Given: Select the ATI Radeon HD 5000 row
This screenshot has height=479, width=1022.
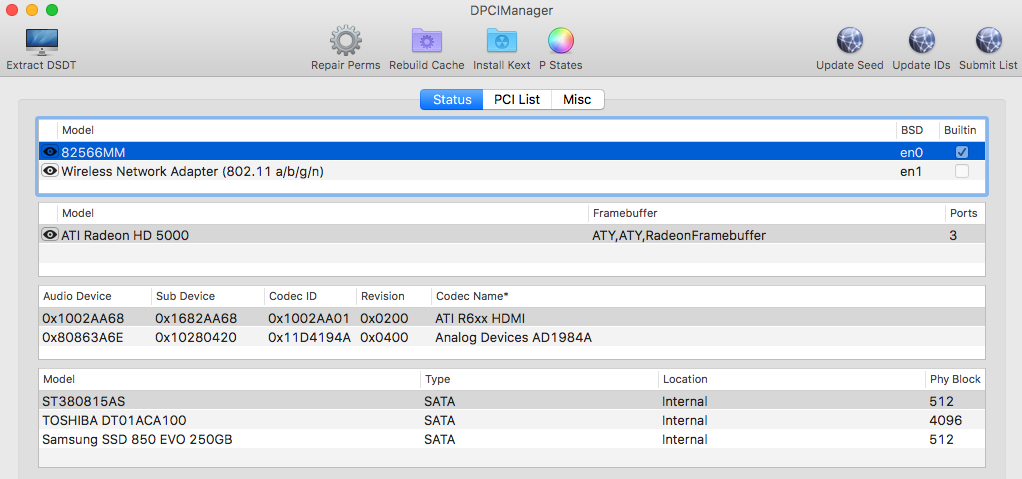Looking at the screenshot, I should (512, 235).
